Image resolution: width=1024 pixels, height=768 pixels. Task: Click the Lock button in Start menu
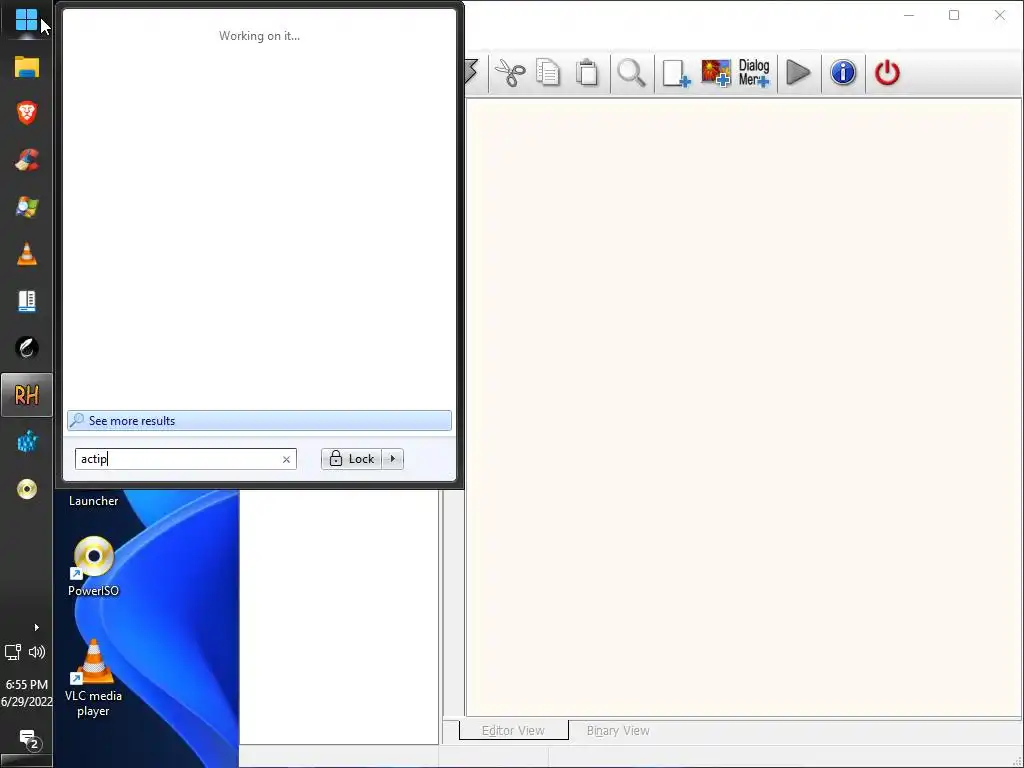click(351, 458)
